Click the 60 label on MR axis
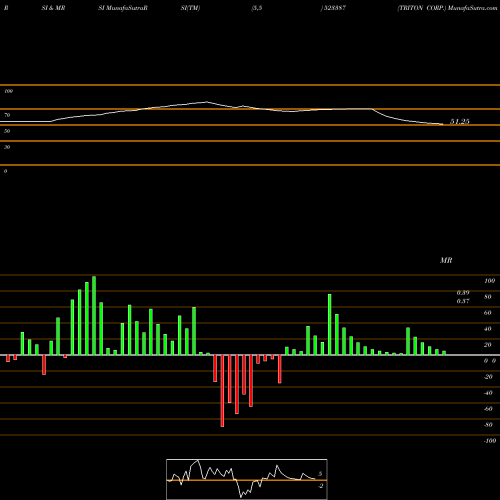This screenshot has width=500, height=500. tap(488, 313)
